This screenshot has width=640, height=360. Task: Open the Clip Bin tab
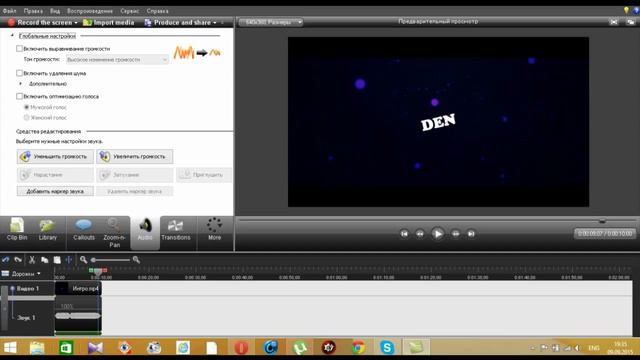coord(17,229)
